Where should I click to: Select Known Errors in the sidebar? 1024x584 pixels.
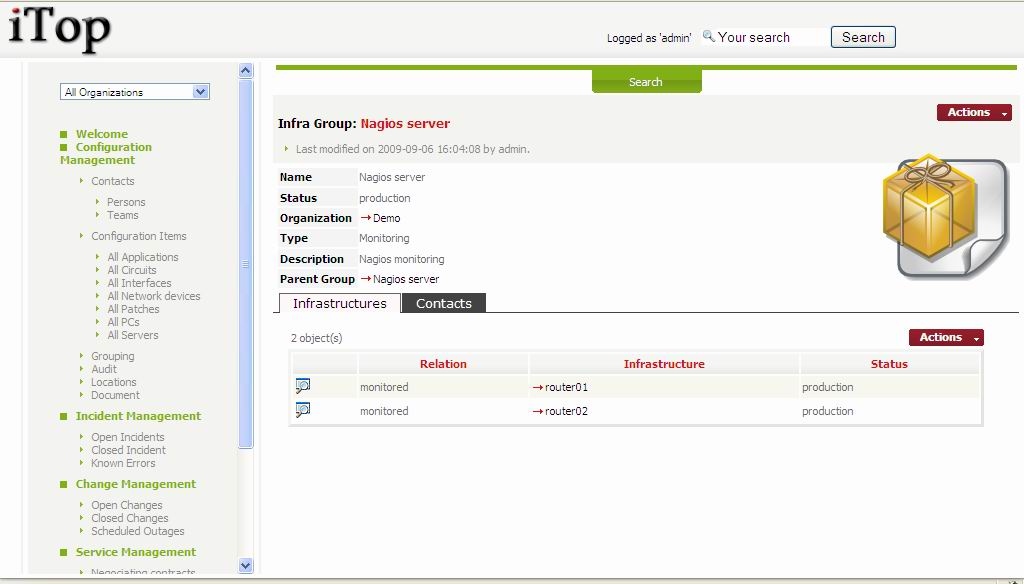[123, 463]
